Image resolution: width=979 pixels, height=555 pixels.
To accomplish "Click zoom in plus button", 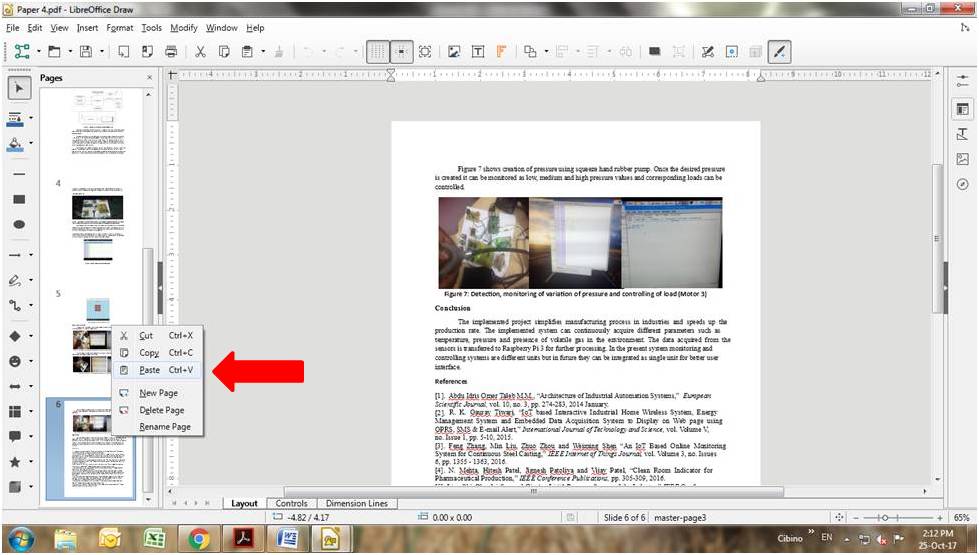I will pos(940,518).
